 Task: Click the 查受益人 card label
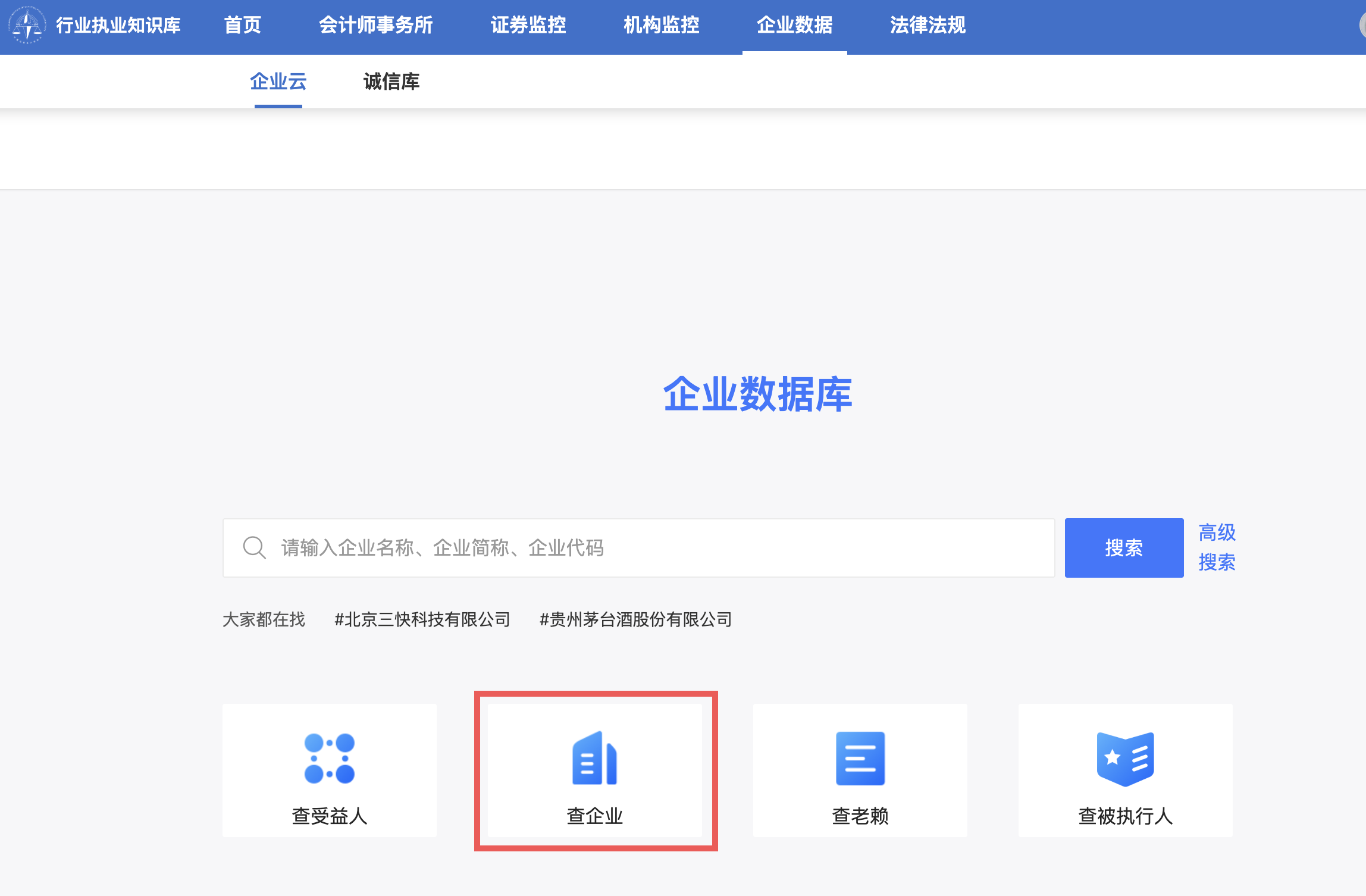(330, 816)
